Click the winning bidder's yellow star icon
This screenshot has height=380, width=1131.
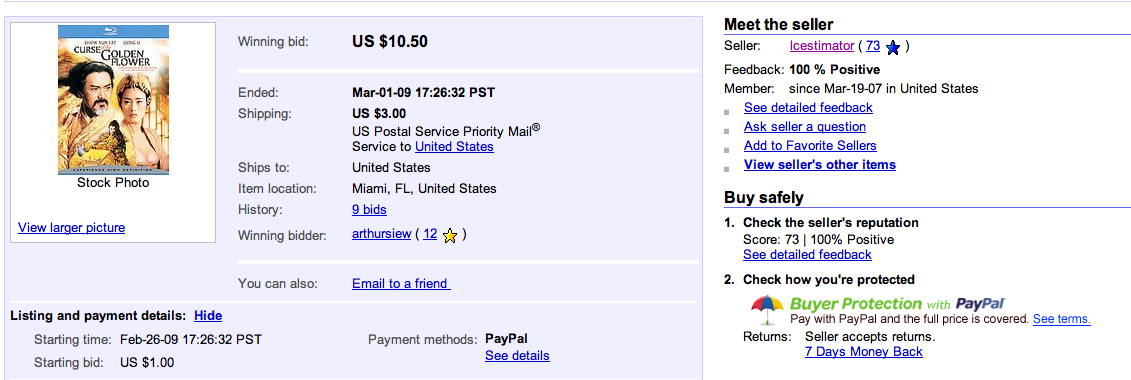pos(449,235)
